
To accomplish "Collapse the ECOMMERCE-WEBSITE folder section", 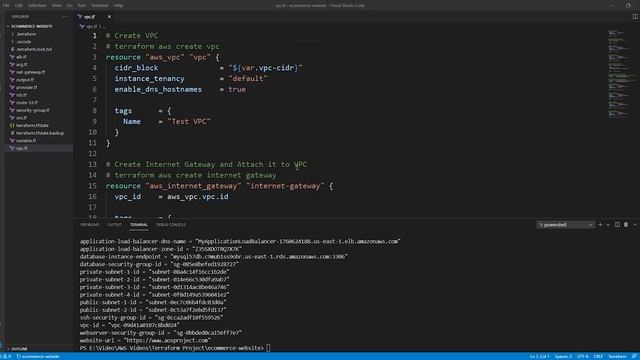I will coord(31,26).
